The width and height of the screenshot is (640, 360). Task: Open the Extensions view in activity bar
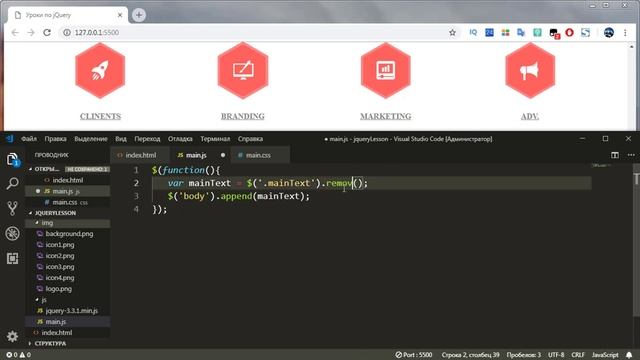click(12, 258)
